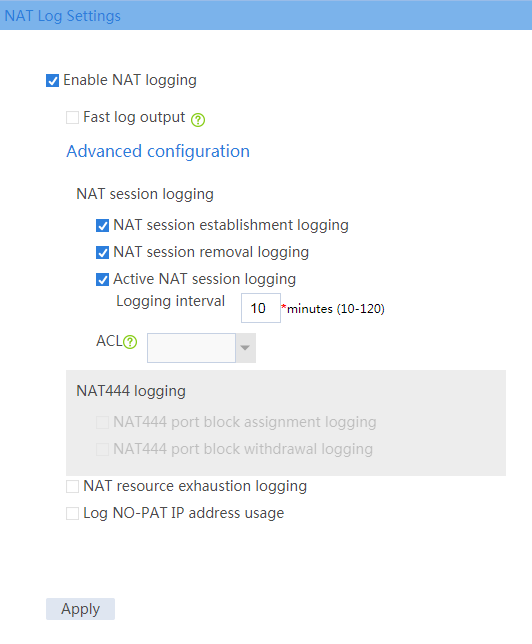532x644 pixels.
Task: Click the minutes (10-120) range hint
Action: (336, 309)
